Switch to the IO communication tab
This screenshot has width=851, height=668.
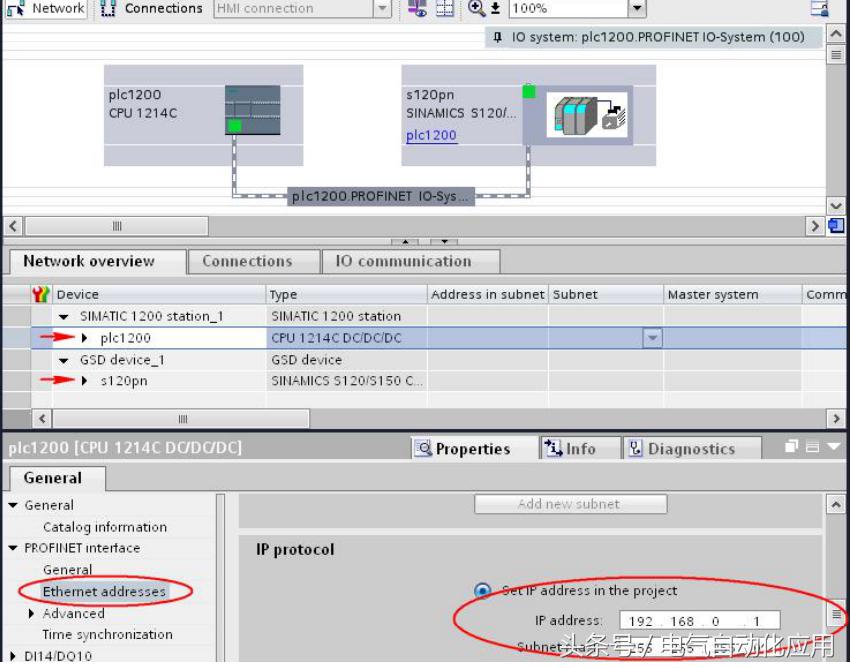(x=410, y=262)
